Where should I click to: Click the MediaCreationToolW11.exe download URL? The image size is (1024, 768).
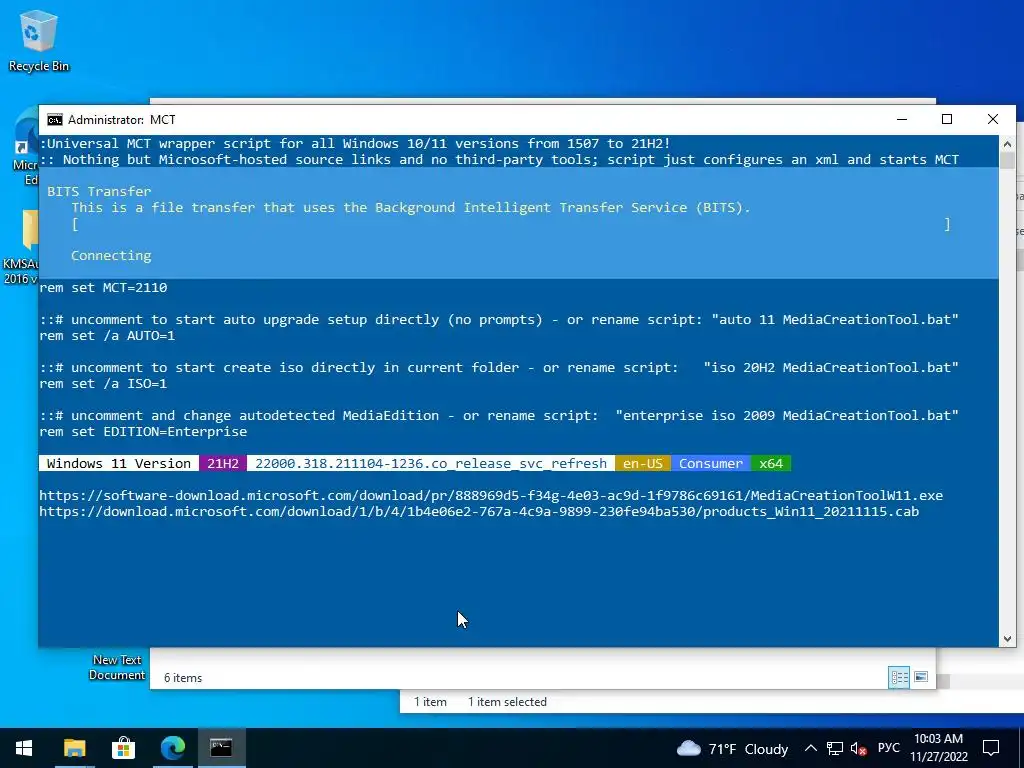[x=490, y=496]
